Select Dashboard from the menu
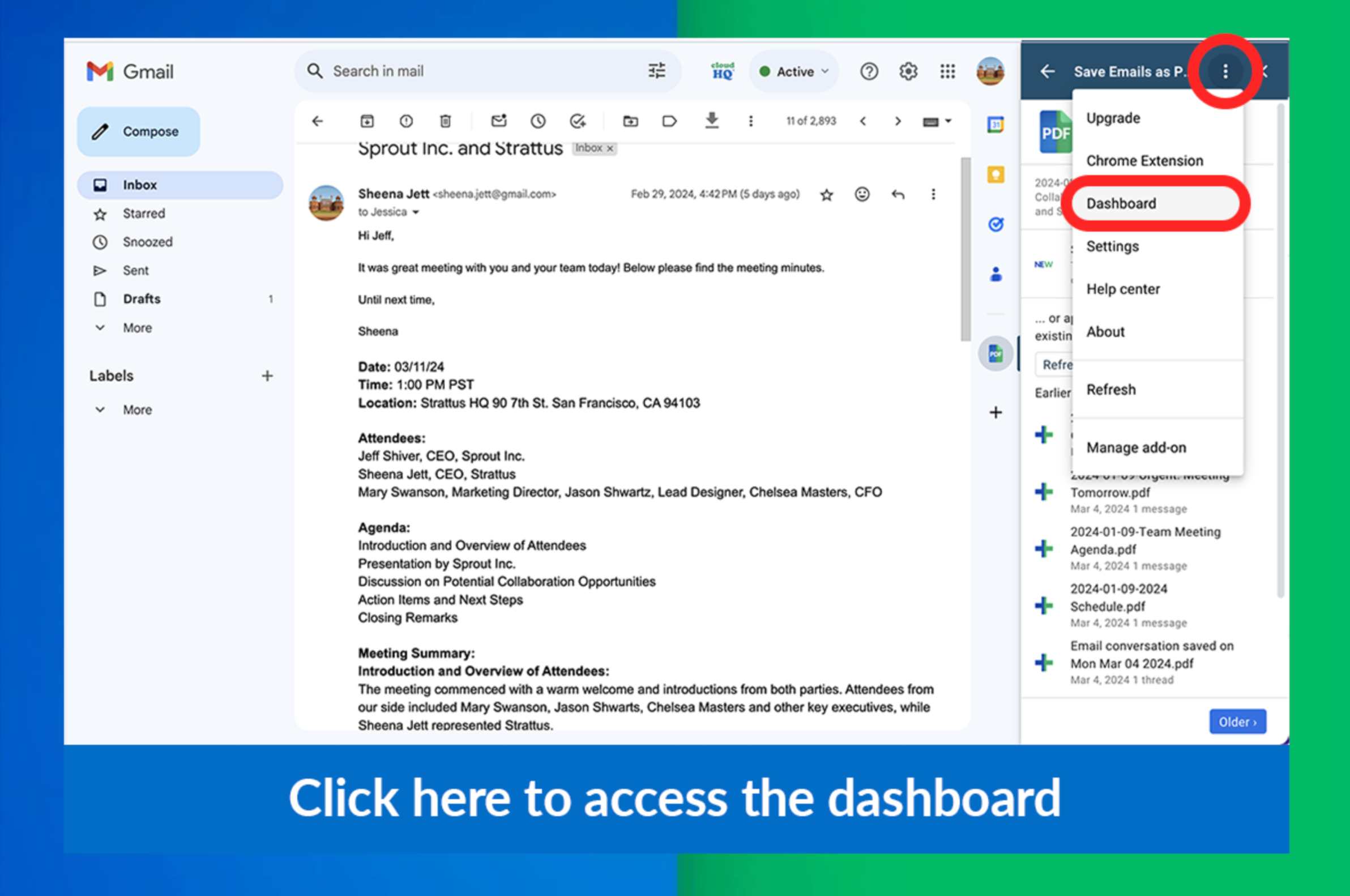Image resolution: width=1350 pixels, height=896 pixels. tap(1156, 203)
